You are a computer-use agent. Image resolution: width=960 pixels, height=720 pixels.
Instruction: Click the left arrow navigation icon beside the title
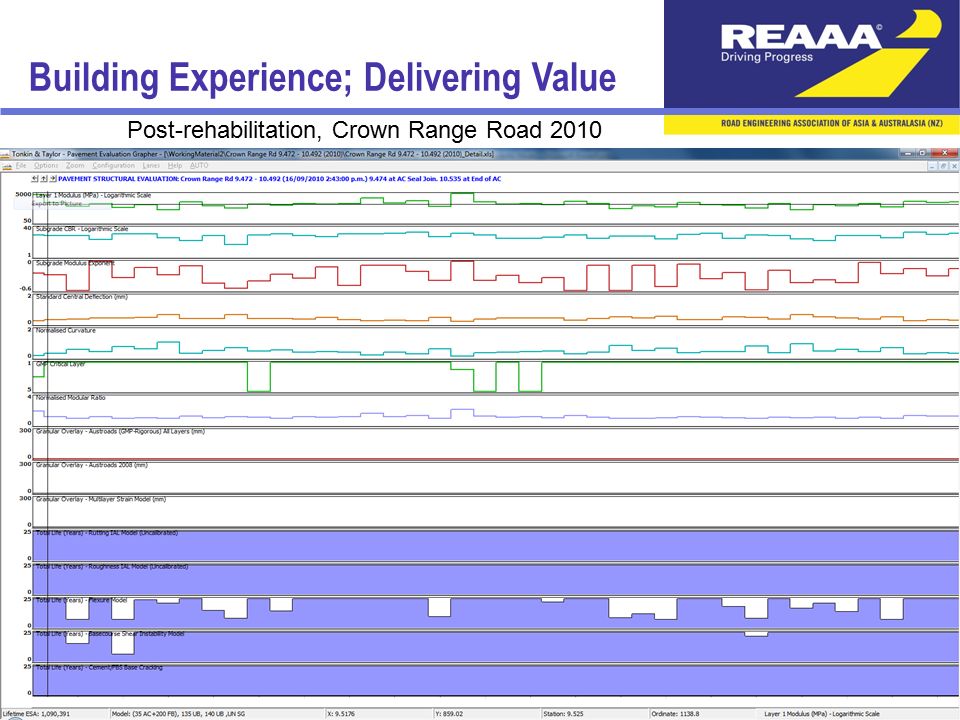pos(36,179)
